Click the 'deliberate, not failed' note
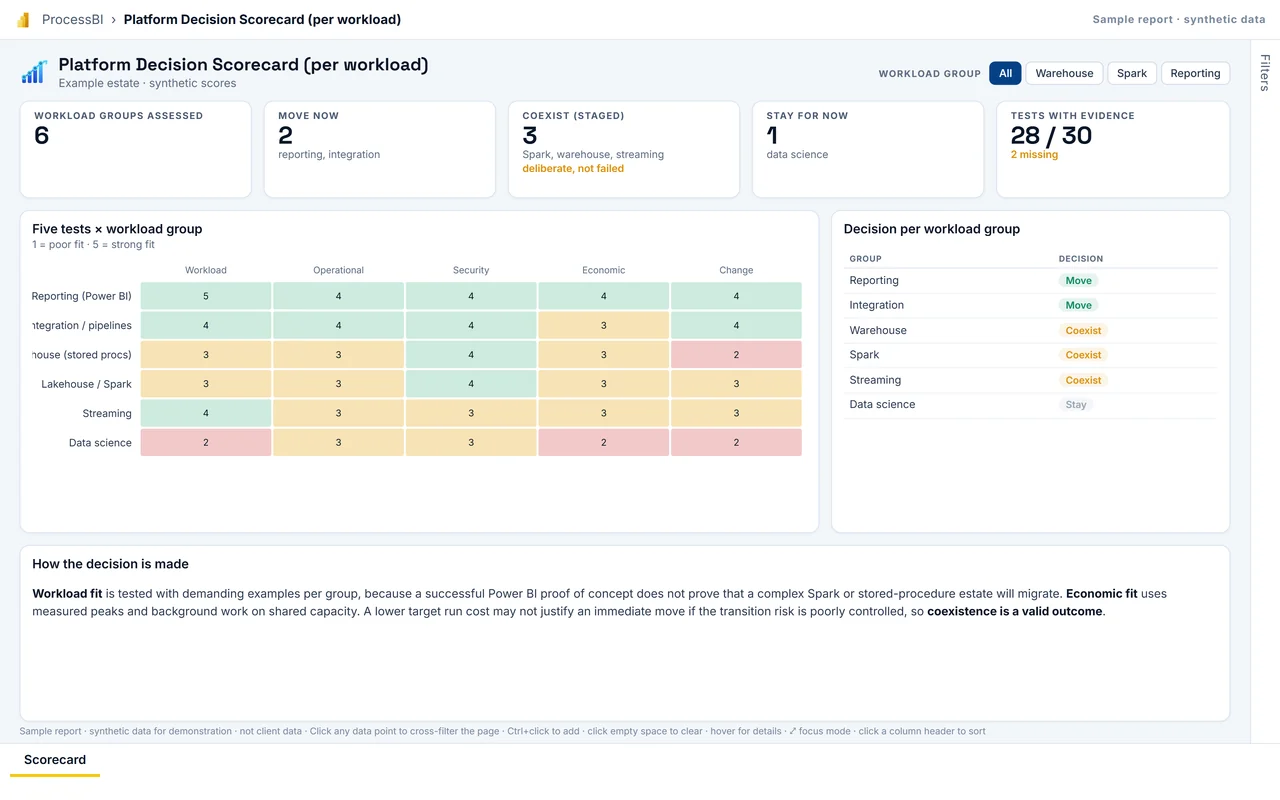The width and height of the screenshot is (1280, 800). click(x=573, y=169)
